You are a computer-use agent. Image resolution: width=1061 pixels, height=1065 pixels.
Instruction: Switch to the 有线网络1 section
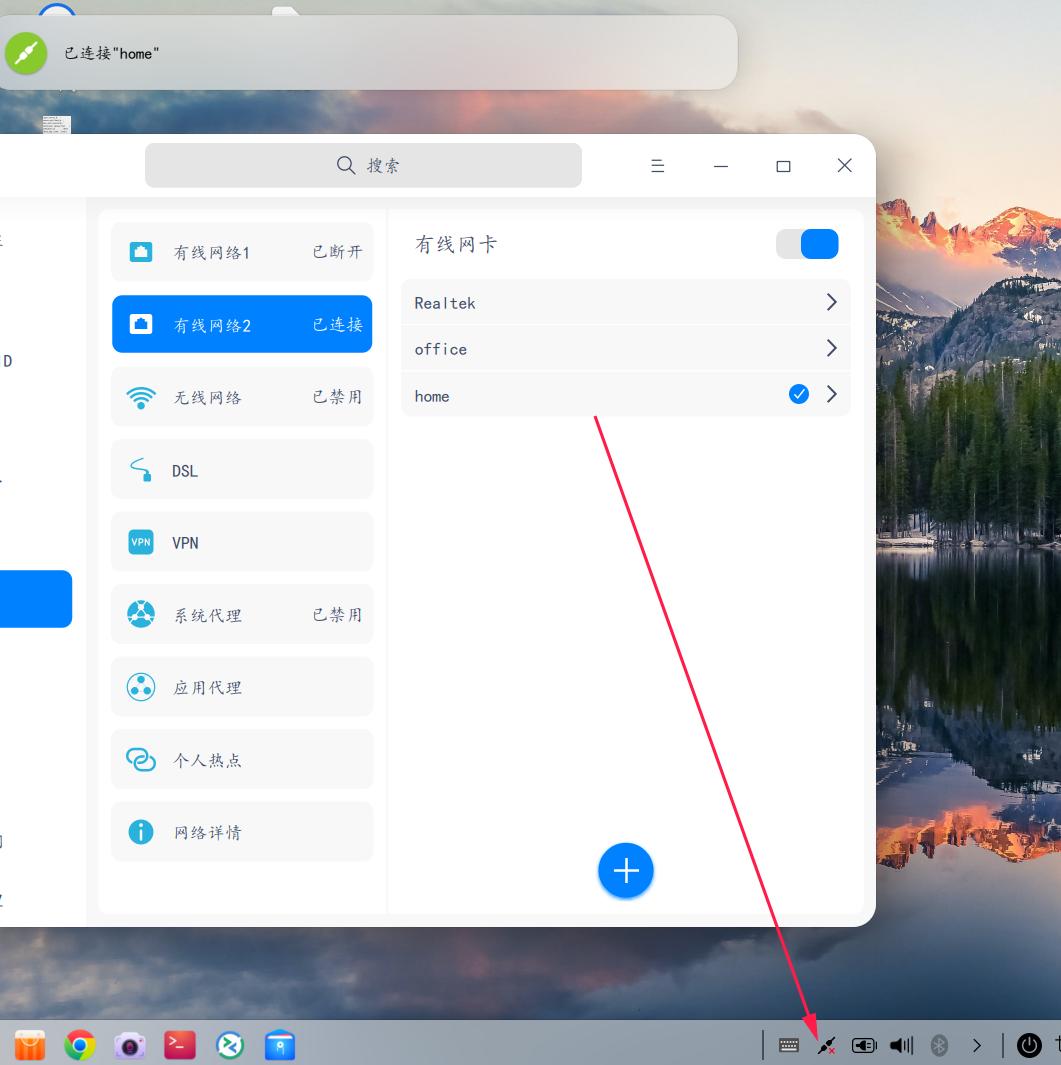pos(242,251)
